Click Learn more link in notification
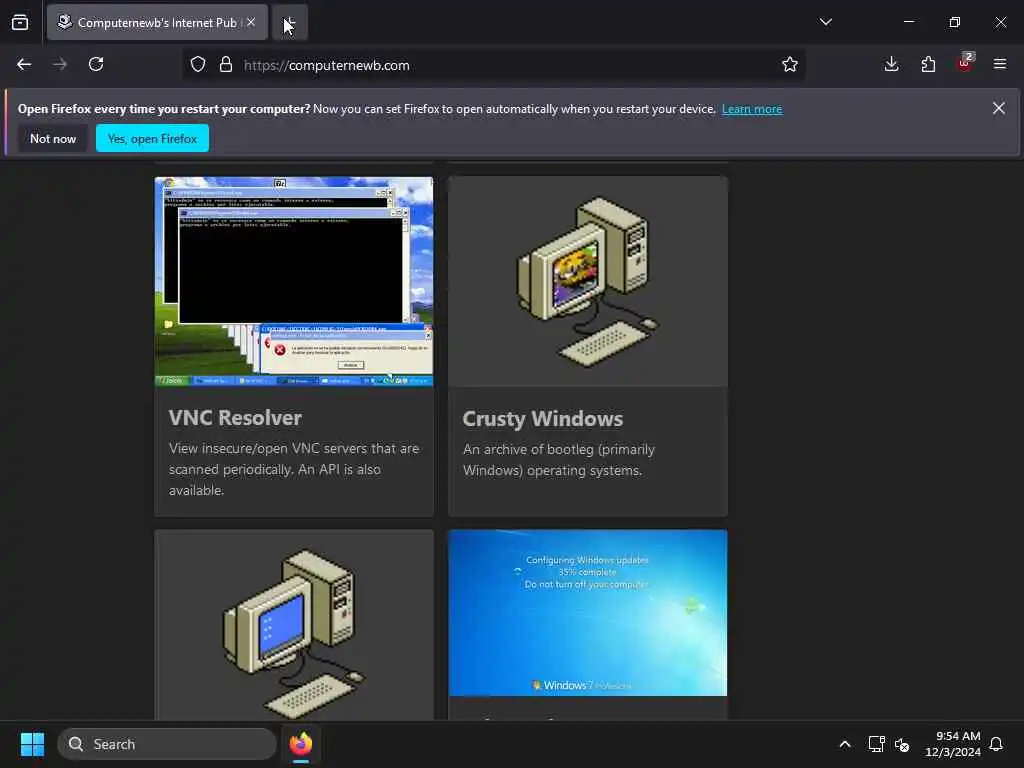The image size is (1024, 768). (x=752, y=109)
